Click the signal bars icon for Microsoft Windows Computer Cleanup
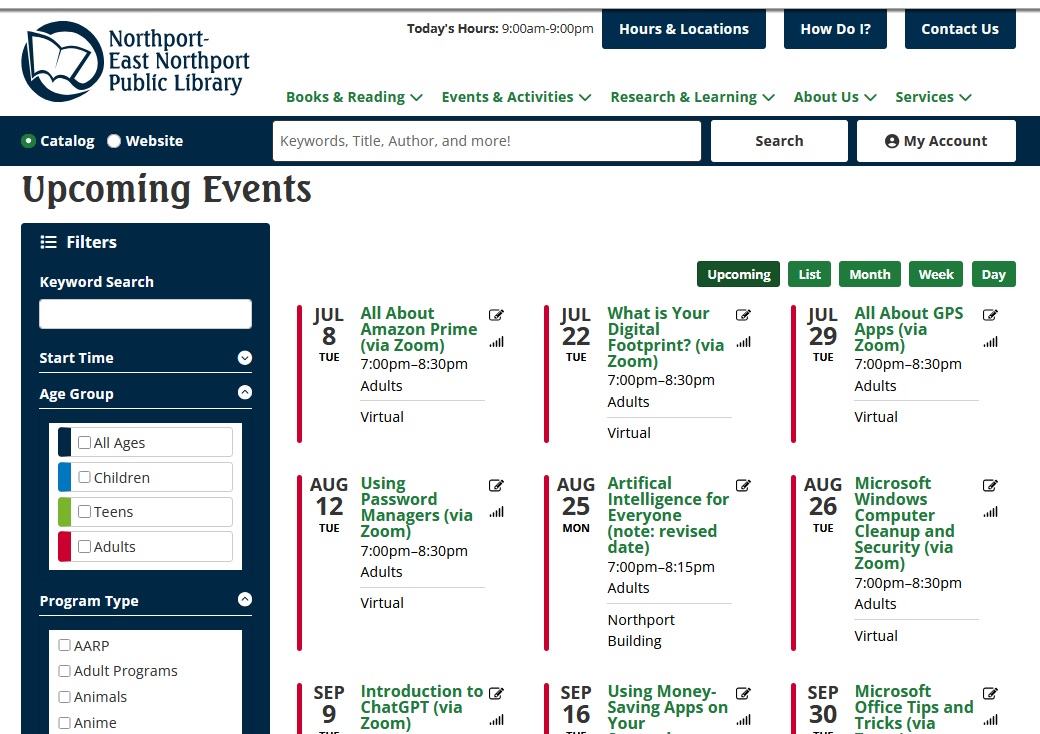Viewport: 1040px width, 734px height. 990,512
